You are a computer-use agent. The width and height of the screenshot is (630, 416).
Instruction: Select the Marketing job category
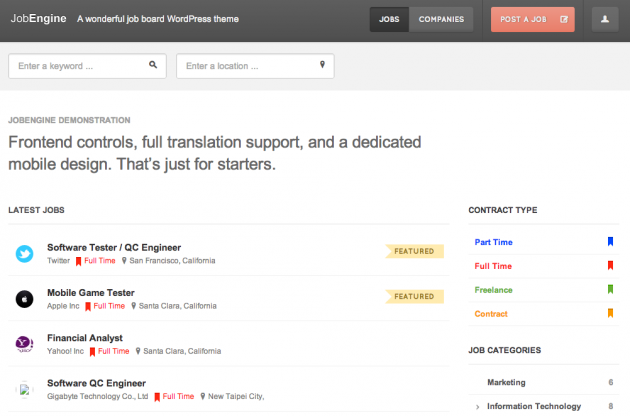[506, 382]
